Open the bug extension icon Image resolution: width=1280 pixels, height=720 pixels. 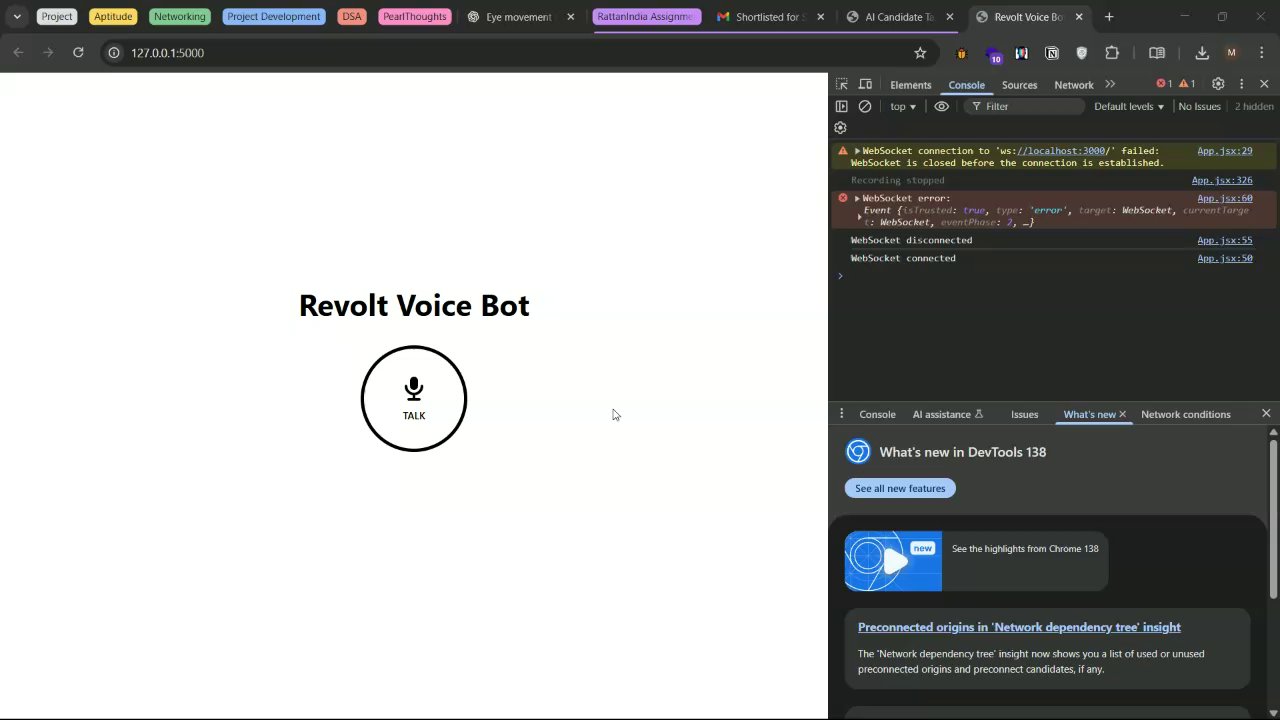[961, 53]
